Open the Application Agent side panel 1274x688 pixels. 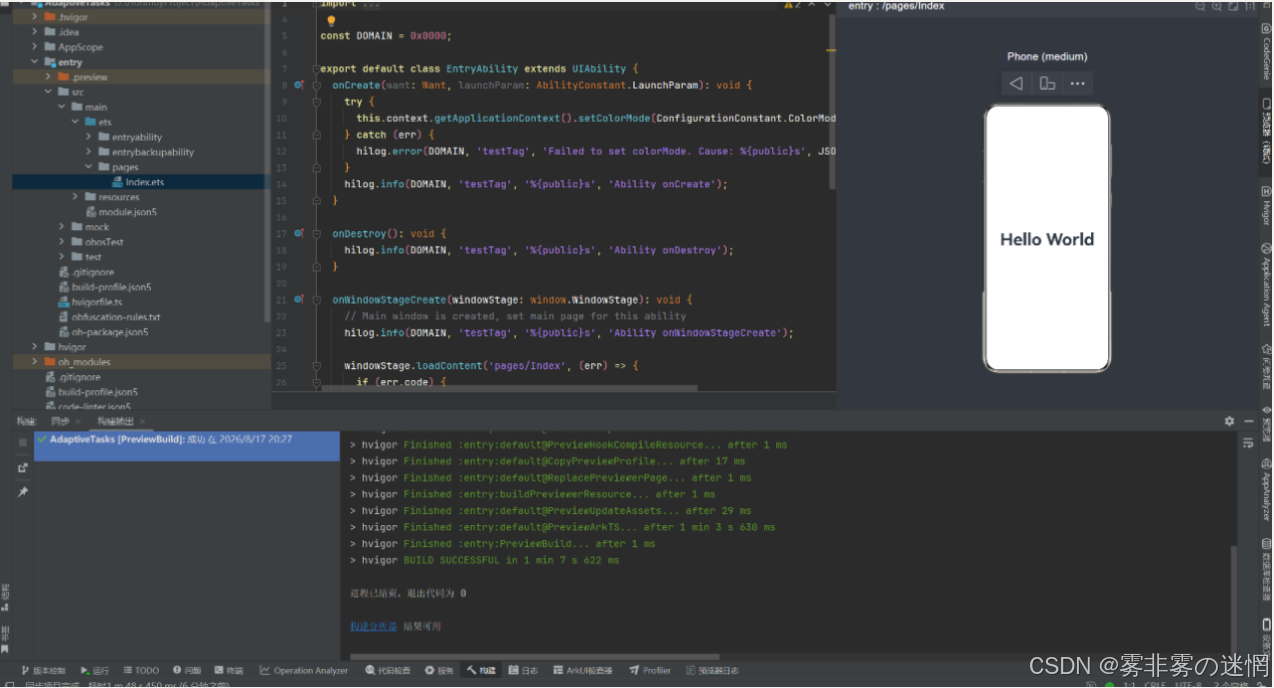[1266, 286]
